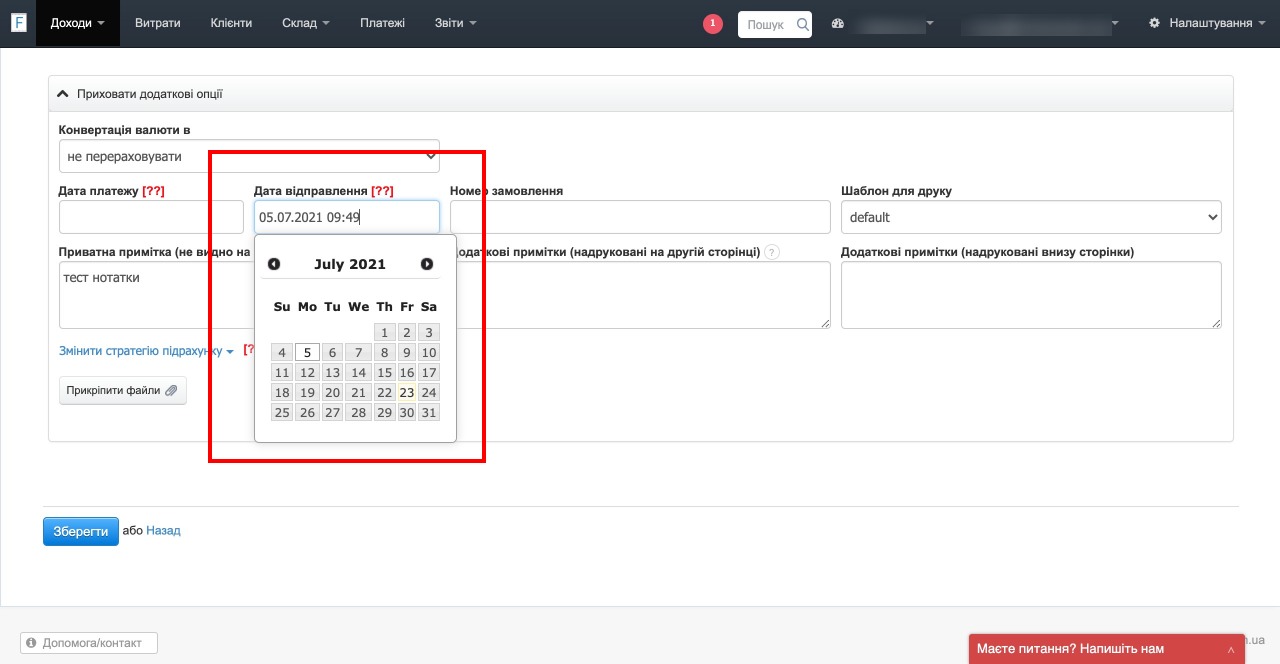The height and width of the screenshot is (664, 1280).
Task: Select July 18 in the calendar
Action: pos(282,392)
